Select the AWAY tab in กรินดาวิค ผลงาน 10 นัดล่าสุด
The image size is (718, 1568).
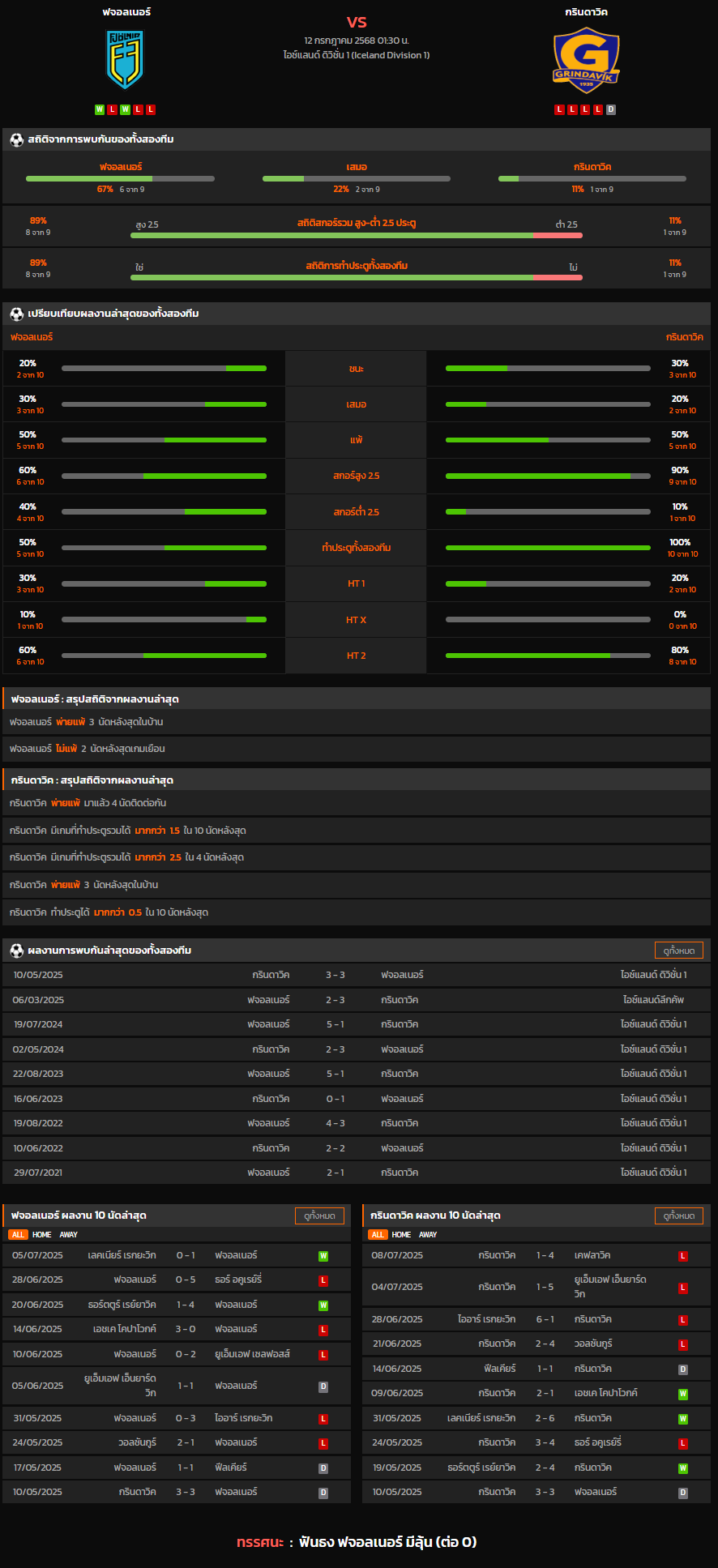428,1235
